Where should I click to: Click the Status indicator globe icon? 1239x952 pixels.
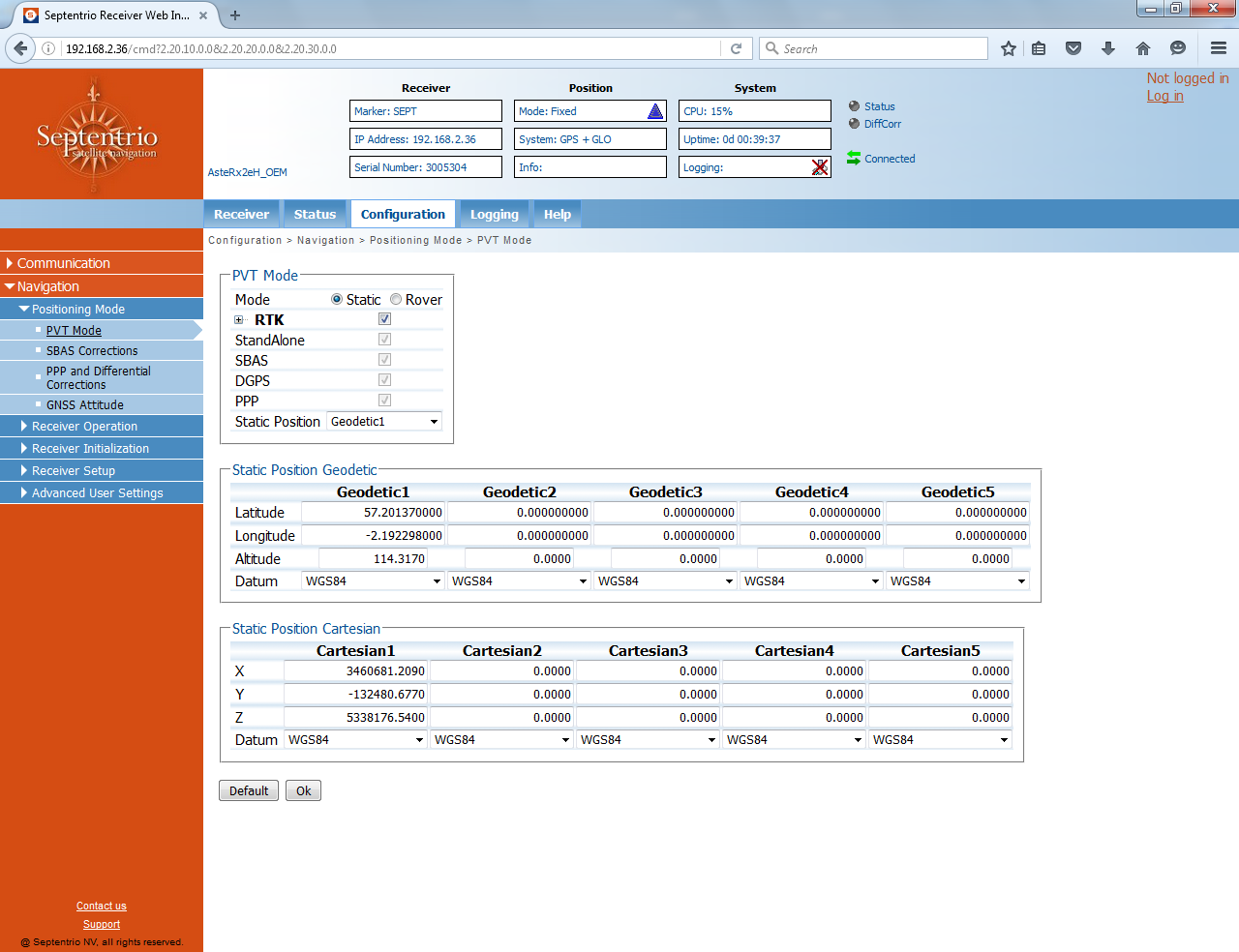pos(854,106)
